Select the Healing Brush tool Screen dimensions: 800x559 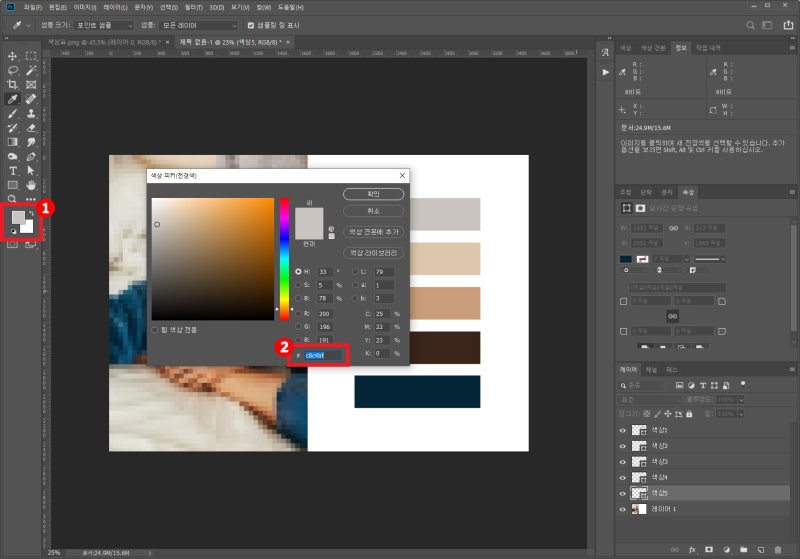[31, 99]
